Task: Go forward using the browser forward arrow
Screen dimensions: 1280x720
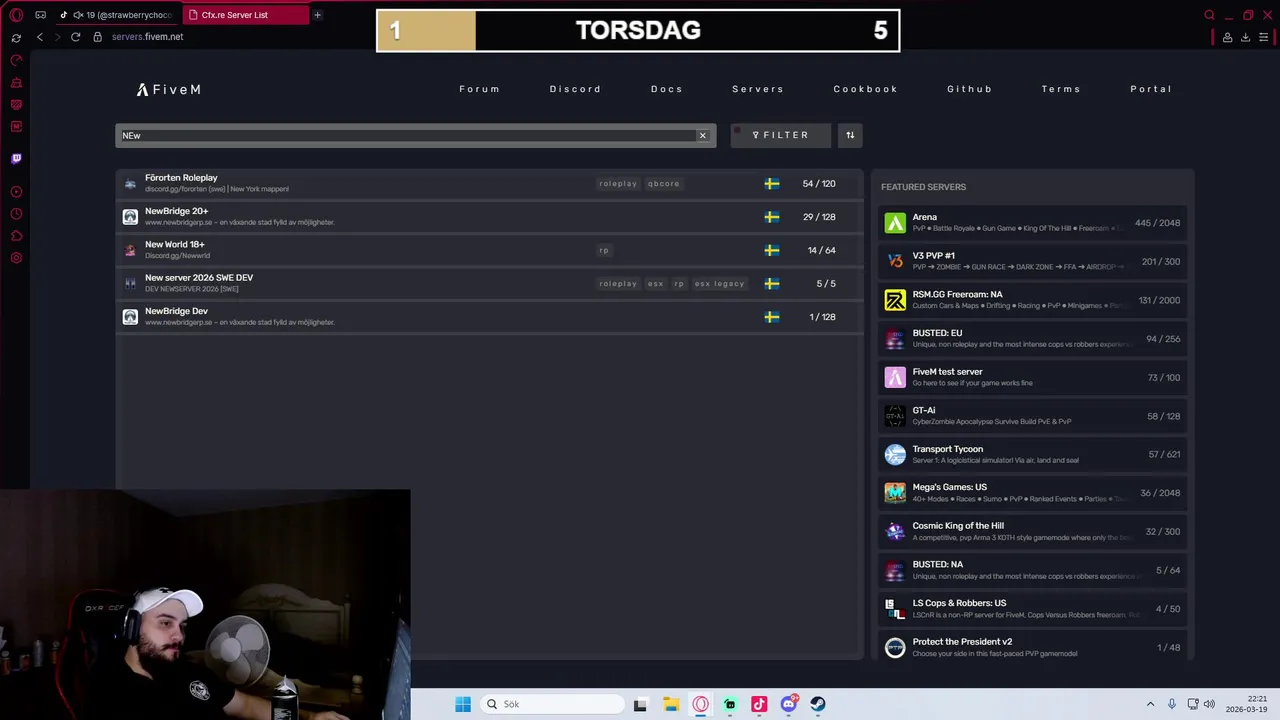Action: click(x=57, y=37)
